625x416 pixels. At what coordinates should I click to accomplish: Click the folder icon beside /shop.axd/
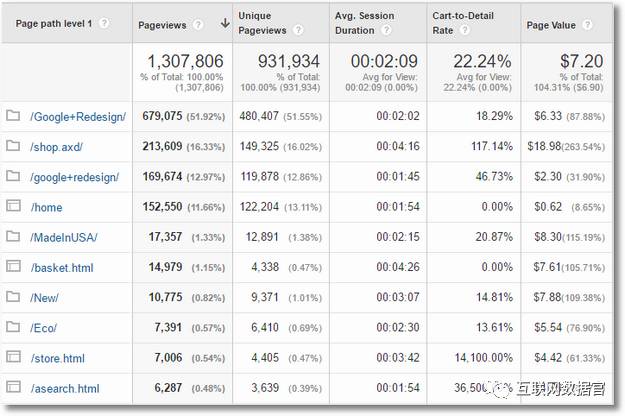click(x=13, y=146)
